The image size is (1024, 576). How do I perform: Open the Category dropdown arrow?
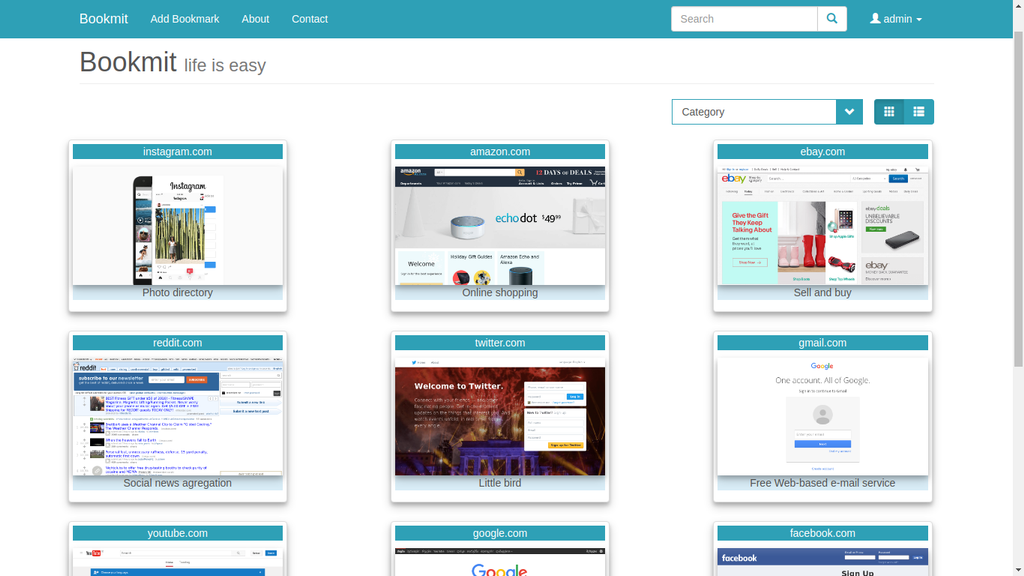pyautogui.click(x=849, y=112)
